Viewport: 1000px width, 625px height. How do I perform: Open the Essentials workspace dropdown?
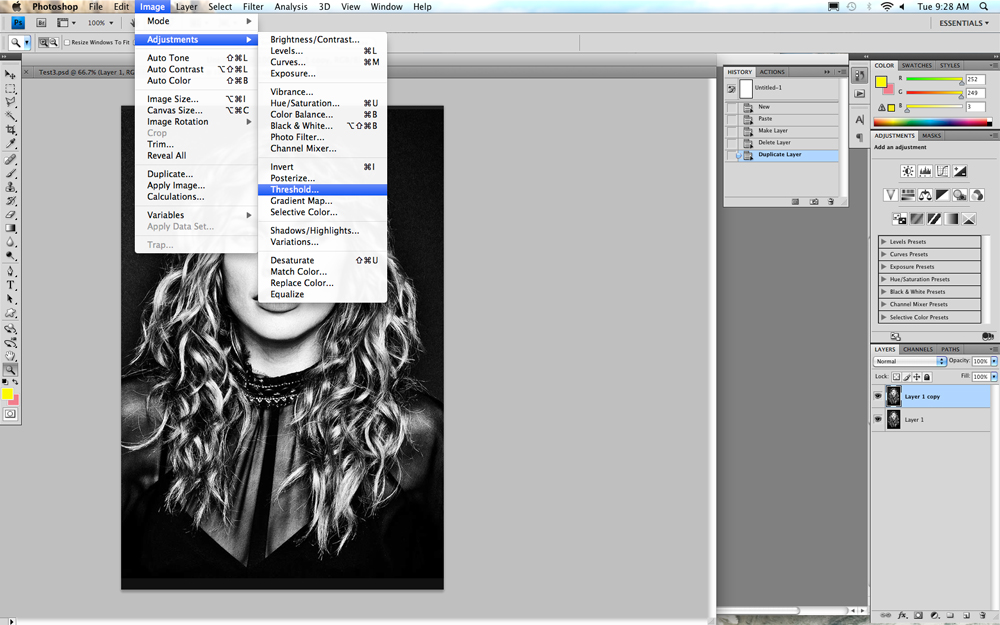tap(964, 23)
